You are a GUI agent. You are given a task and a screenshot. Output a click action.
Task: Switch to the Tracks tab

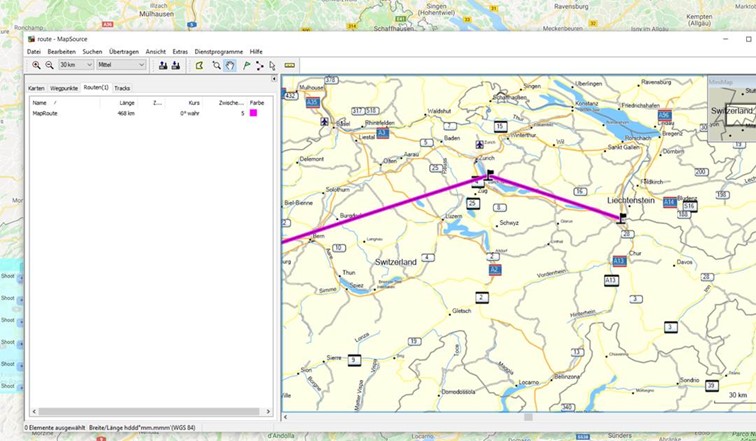(x=122, y=88)
